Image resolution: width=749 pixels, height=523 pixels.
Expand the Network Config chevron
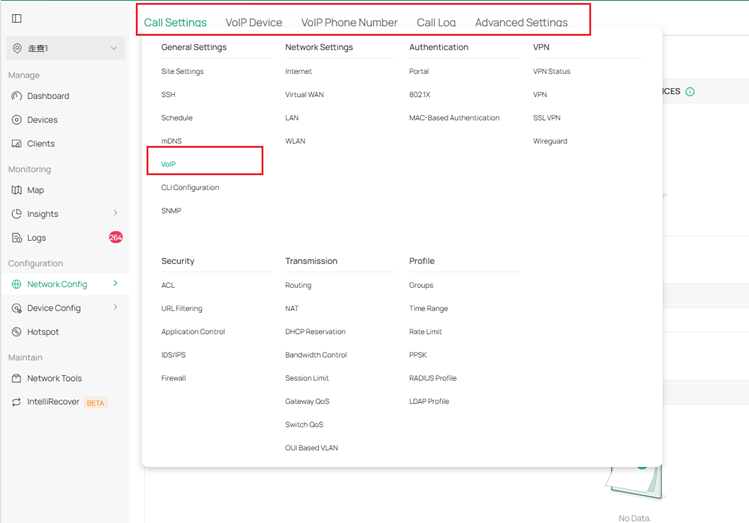point(115,283)
